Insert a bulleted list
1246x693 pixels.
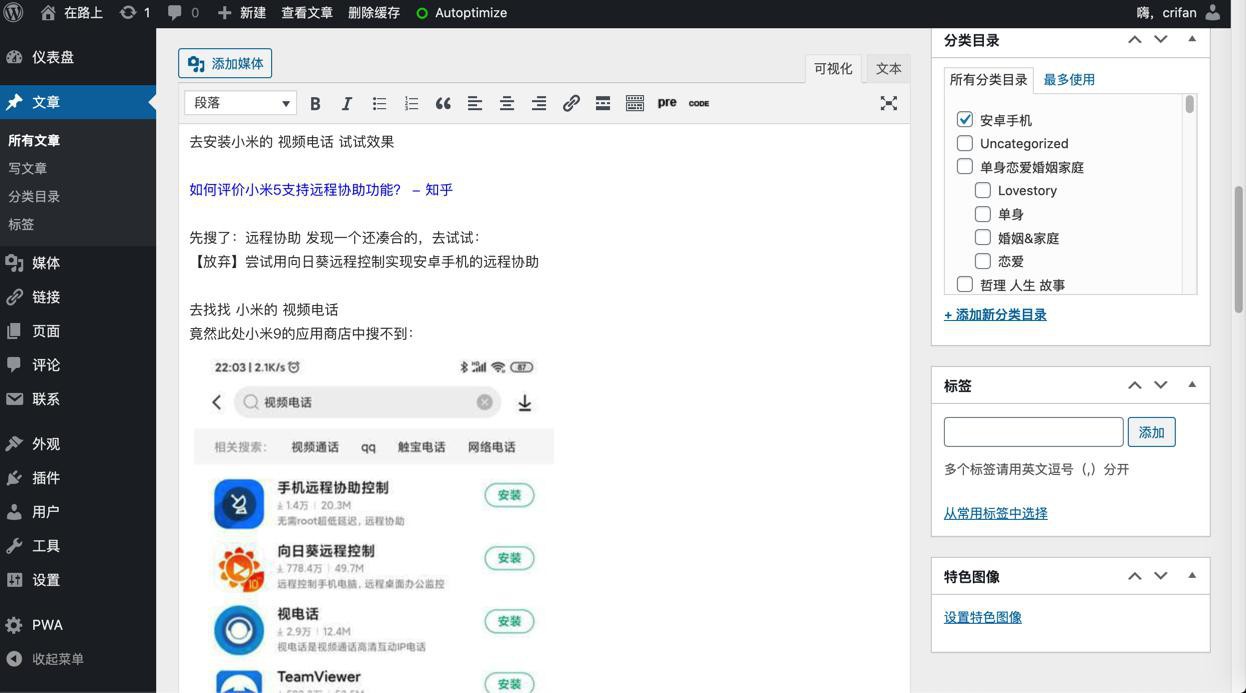(379, 103)
